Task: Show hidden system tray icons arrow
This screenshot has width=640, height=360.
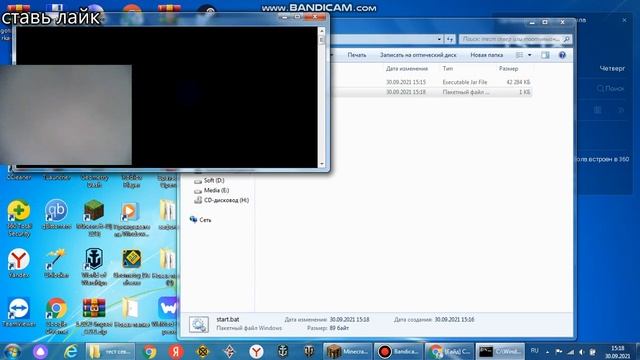Action: [547, 352]
